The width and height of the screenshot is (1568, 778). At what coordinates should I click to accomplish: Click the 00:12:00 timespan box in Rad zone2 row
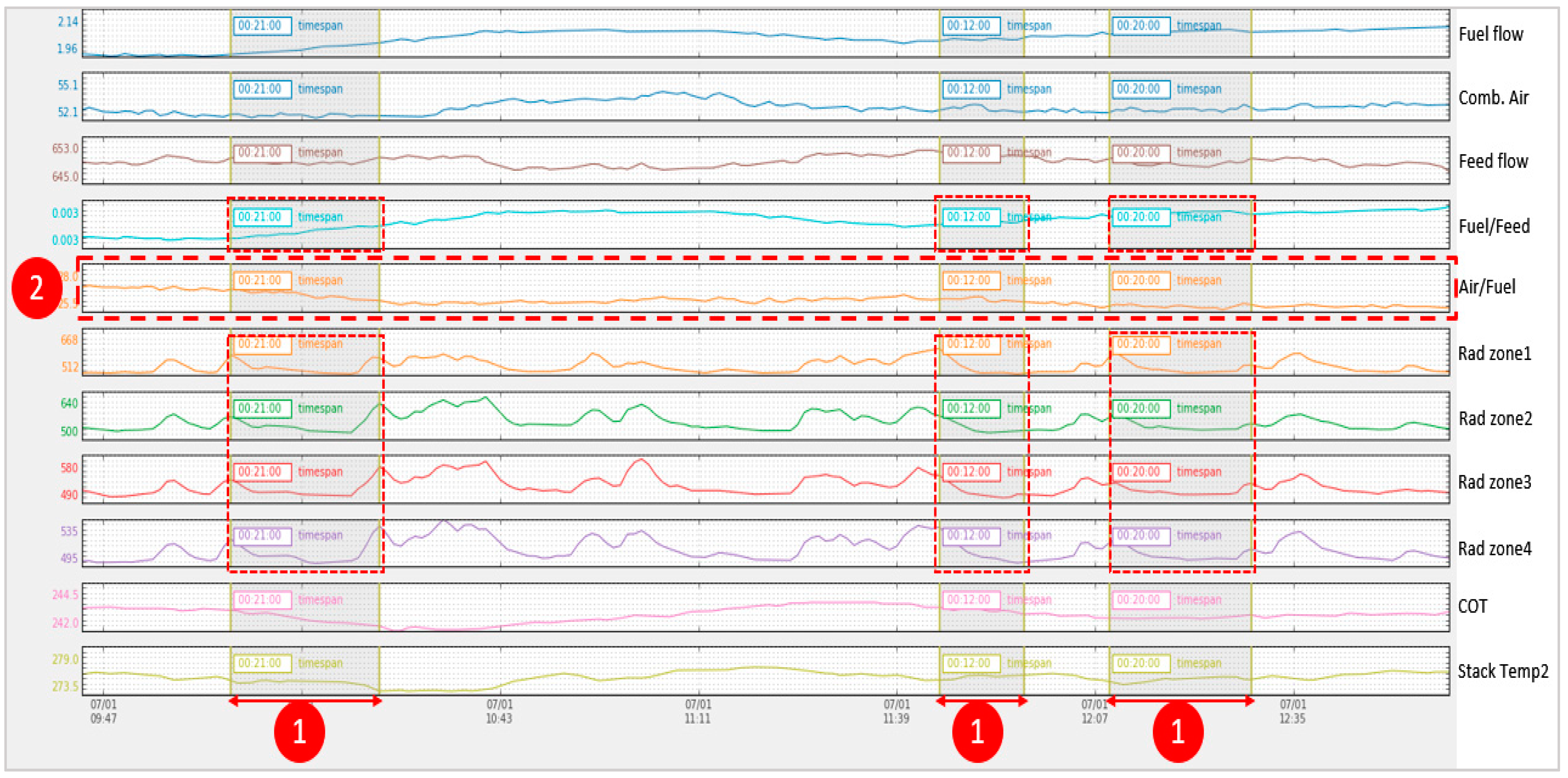[x=971, y=409]
